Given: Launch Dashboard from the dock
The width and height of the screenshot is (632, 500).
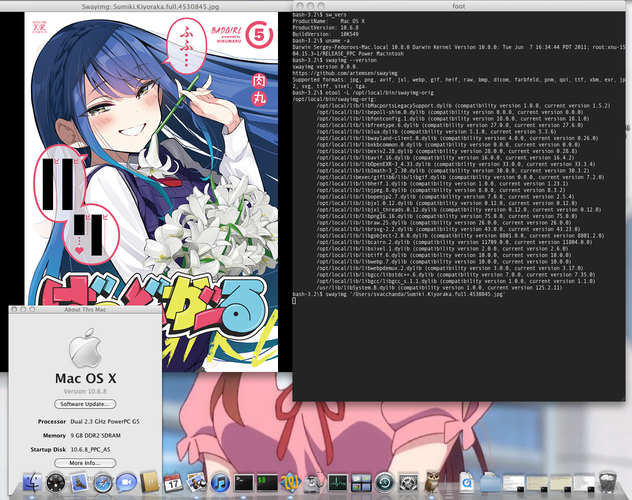Looking at the screenshot, I should point(56,482).
